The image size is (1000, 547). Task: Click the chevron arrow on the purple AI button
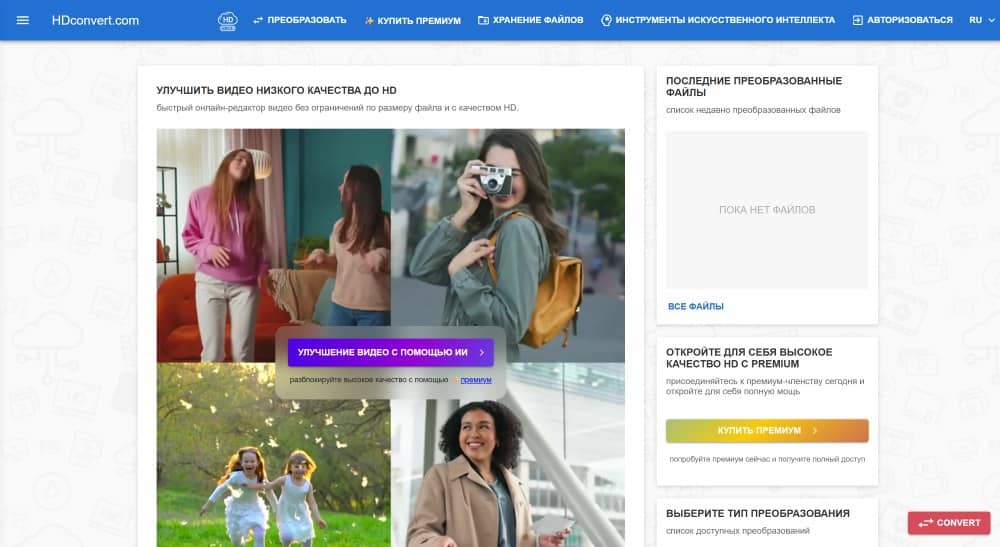tap(482, 352)
